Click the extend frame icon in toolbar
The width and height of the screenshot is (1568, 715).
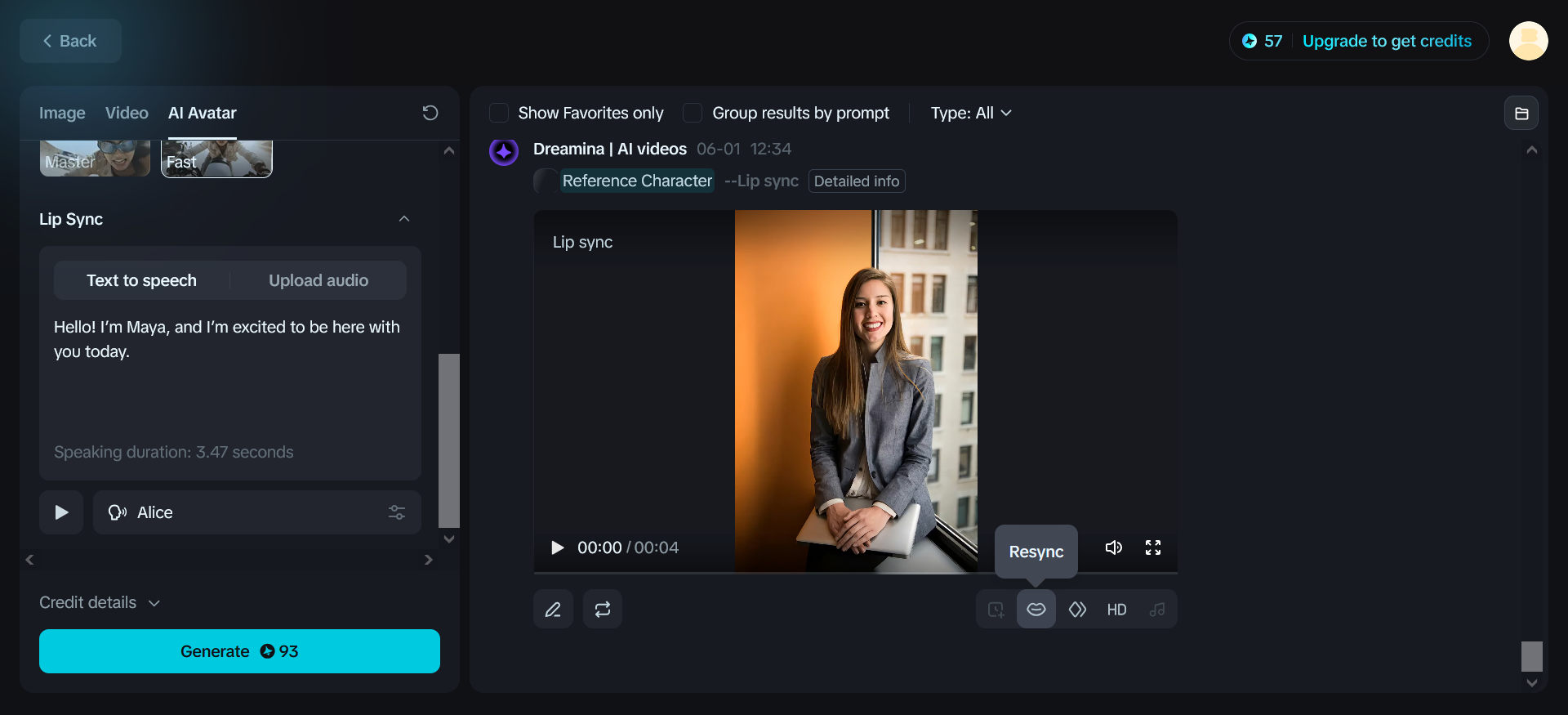click(996, 610)
